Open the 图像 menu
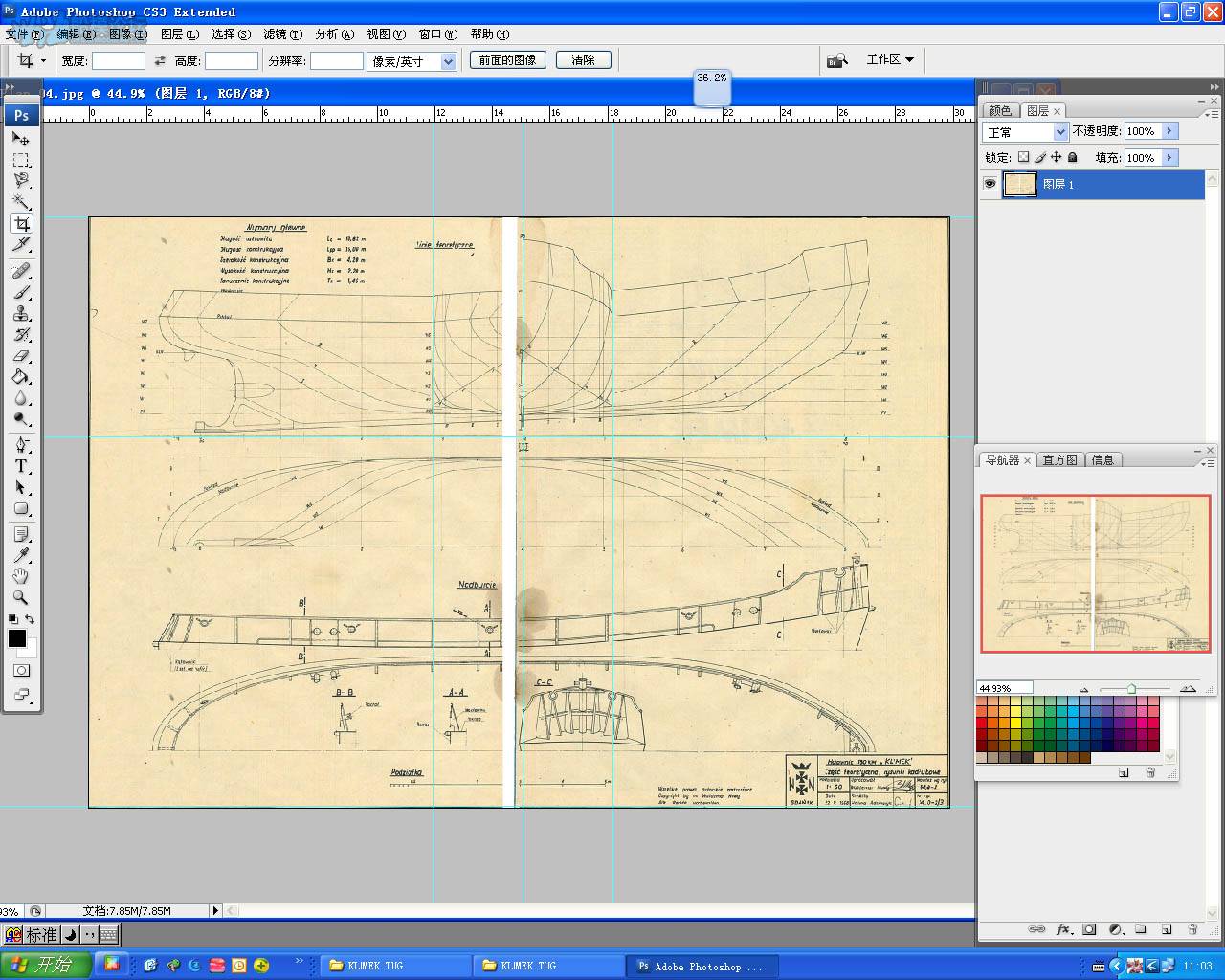1225x980 pixels. pyautogui.click(x=128, y=34)
